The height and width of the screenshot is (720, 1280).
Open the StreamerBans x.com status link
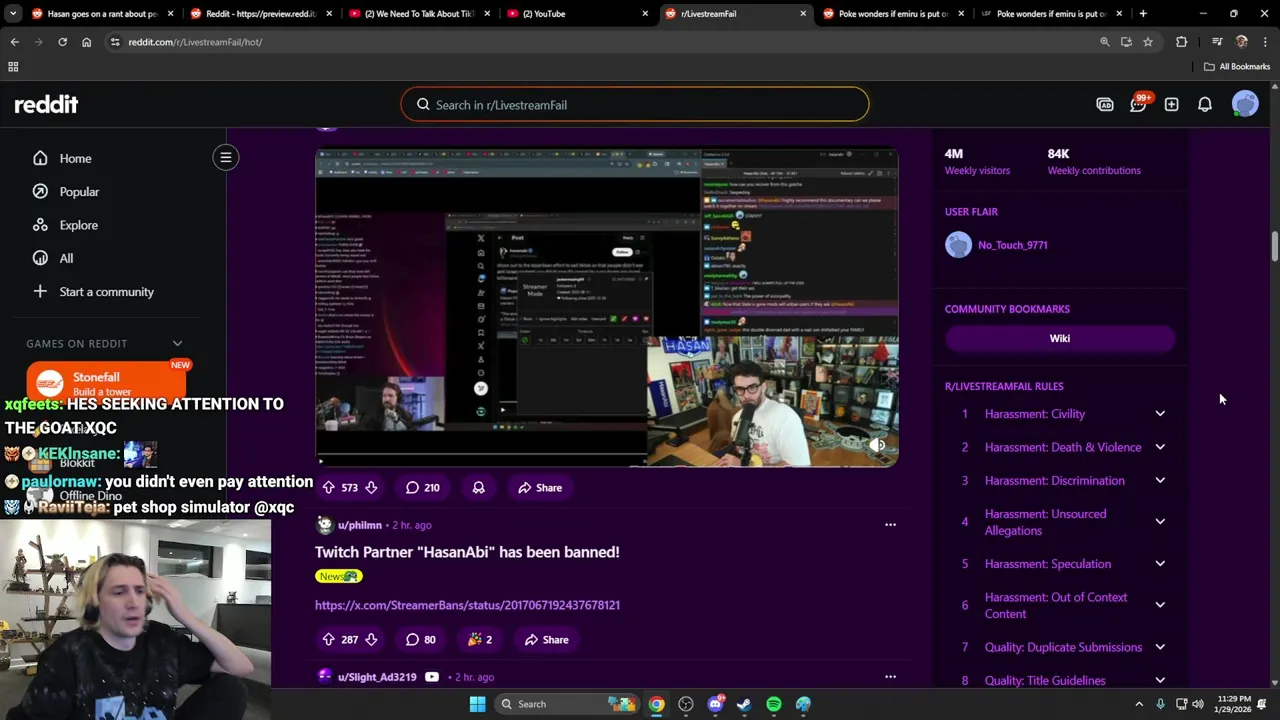tap(467, 604)
